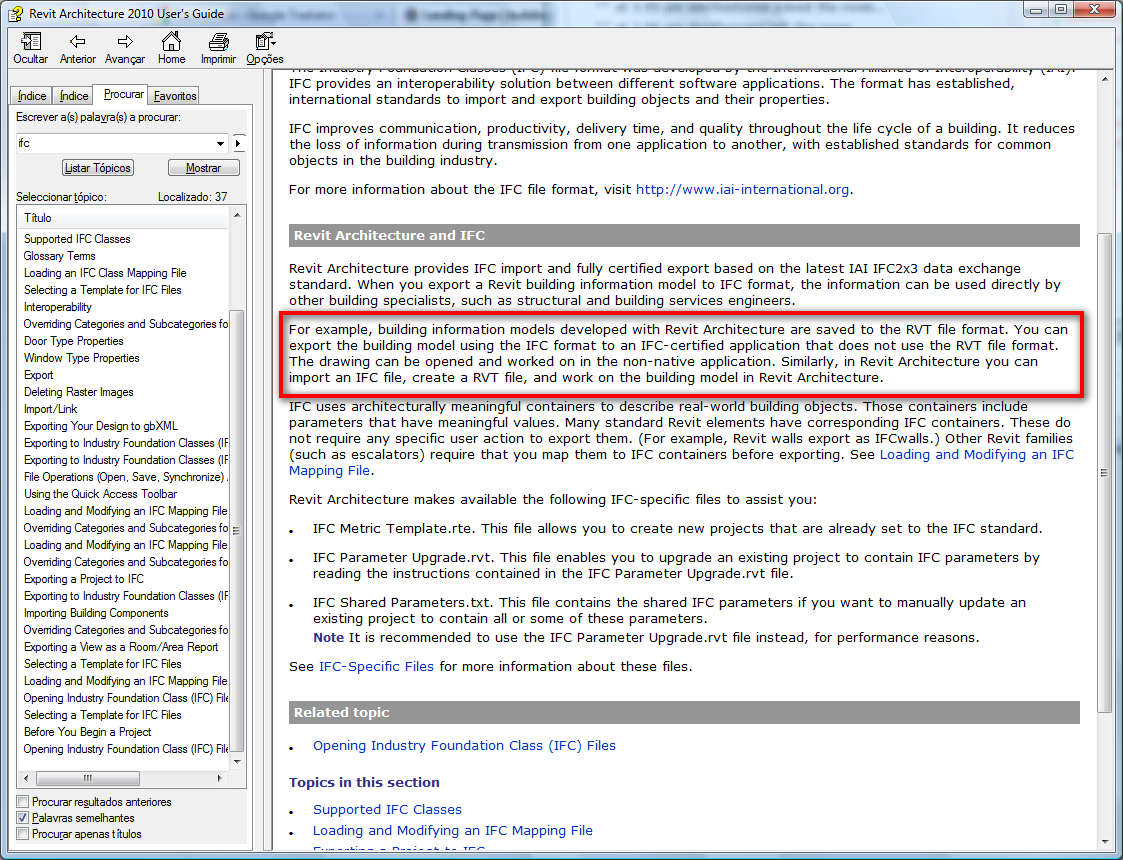Open Opening Industry Foundation Class (IFC) Files link
The width and height of the screenshot is (1123, 860).
click(x=464, y=745)
